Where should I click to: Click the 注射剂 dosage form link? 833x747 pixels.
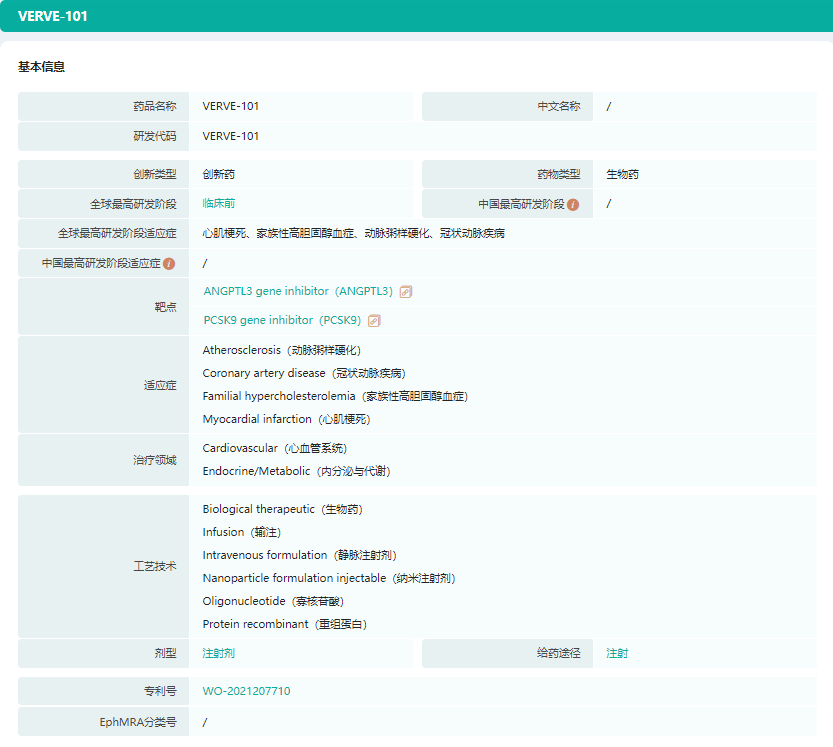pyautogui.click(x=219, y=653)
